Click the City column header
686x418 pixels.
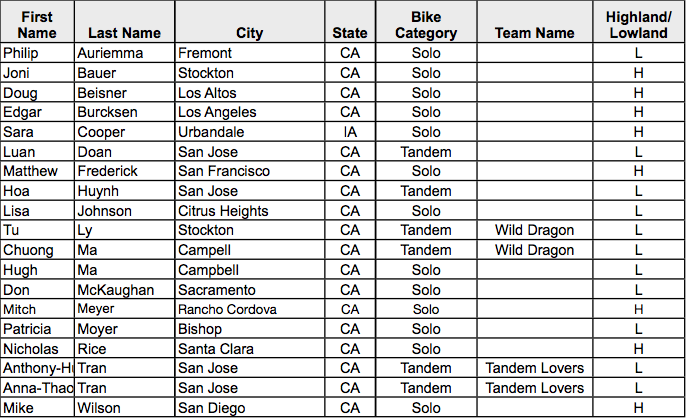pos(249,33)
